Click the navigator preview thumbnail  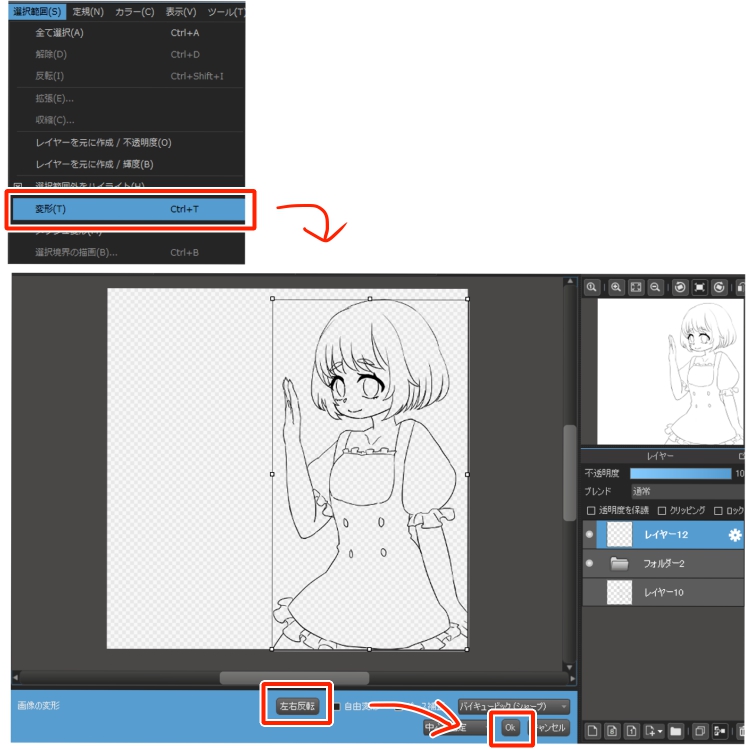671,372
